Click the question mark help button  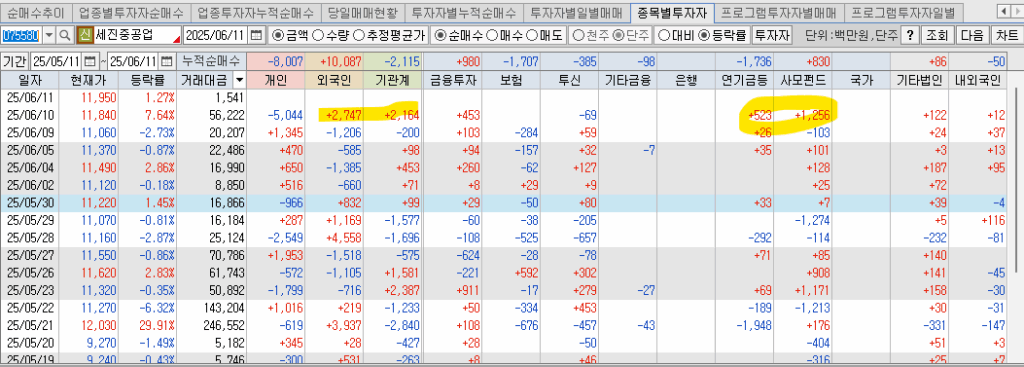(909, 35)
